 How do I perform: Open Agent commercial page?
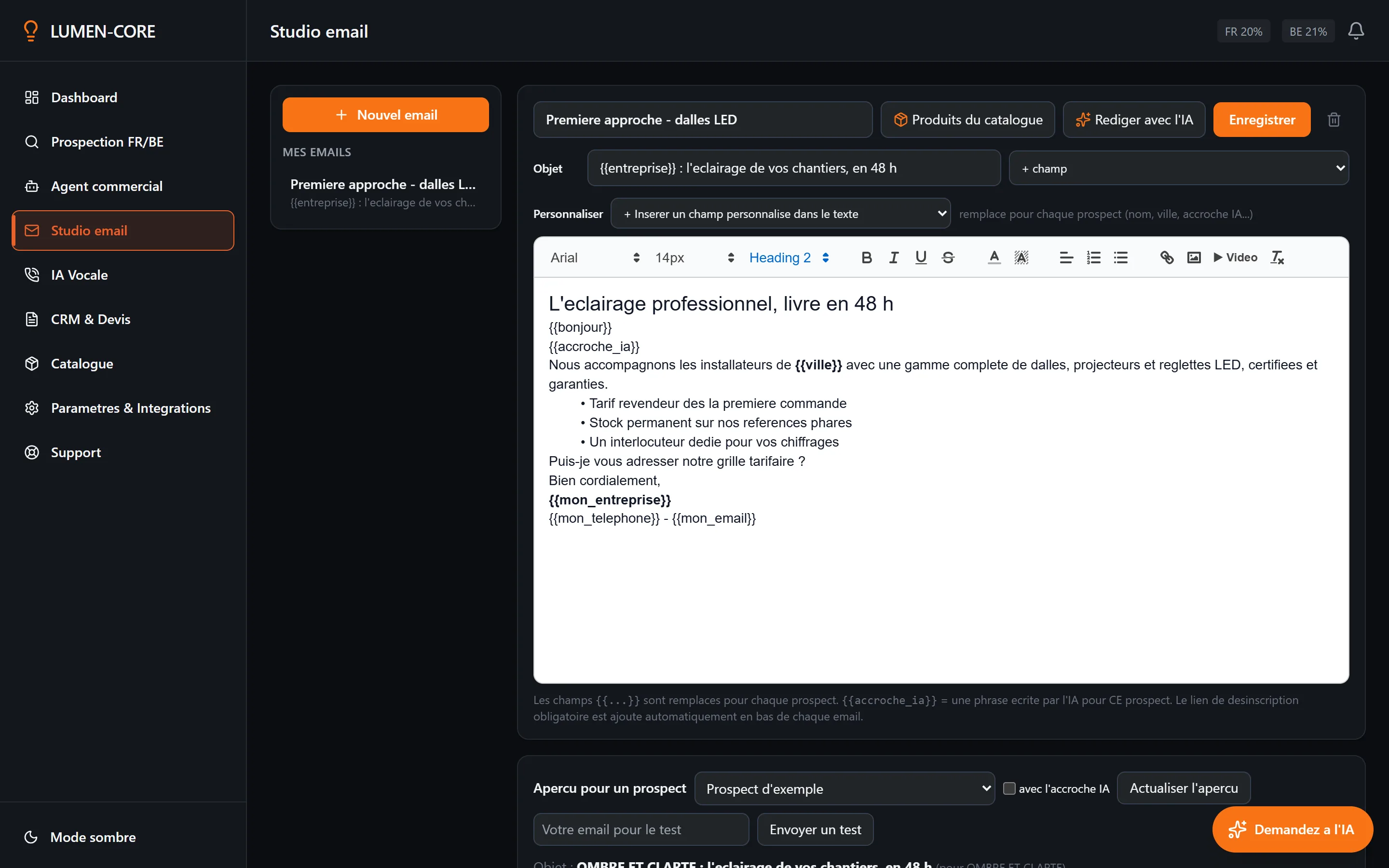click(123, 186)
